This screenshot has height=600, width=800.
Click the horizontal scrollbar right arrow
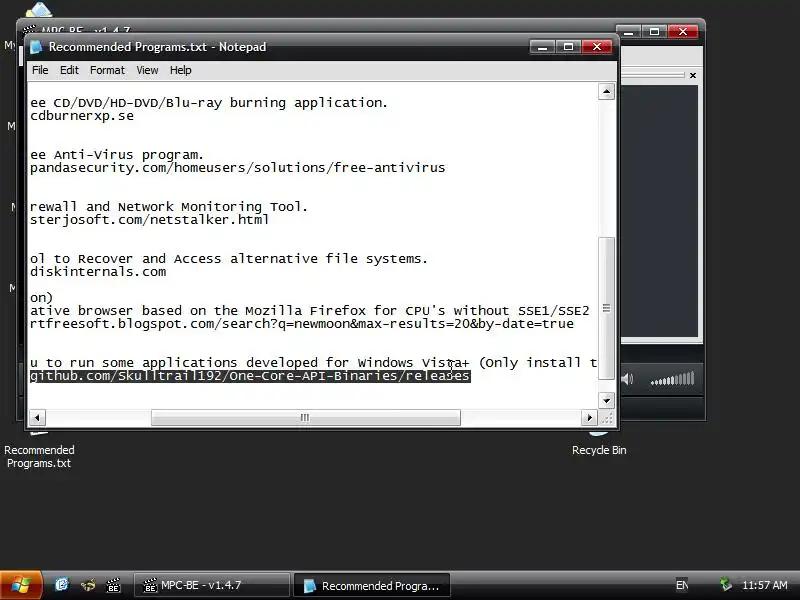[589, 418]
